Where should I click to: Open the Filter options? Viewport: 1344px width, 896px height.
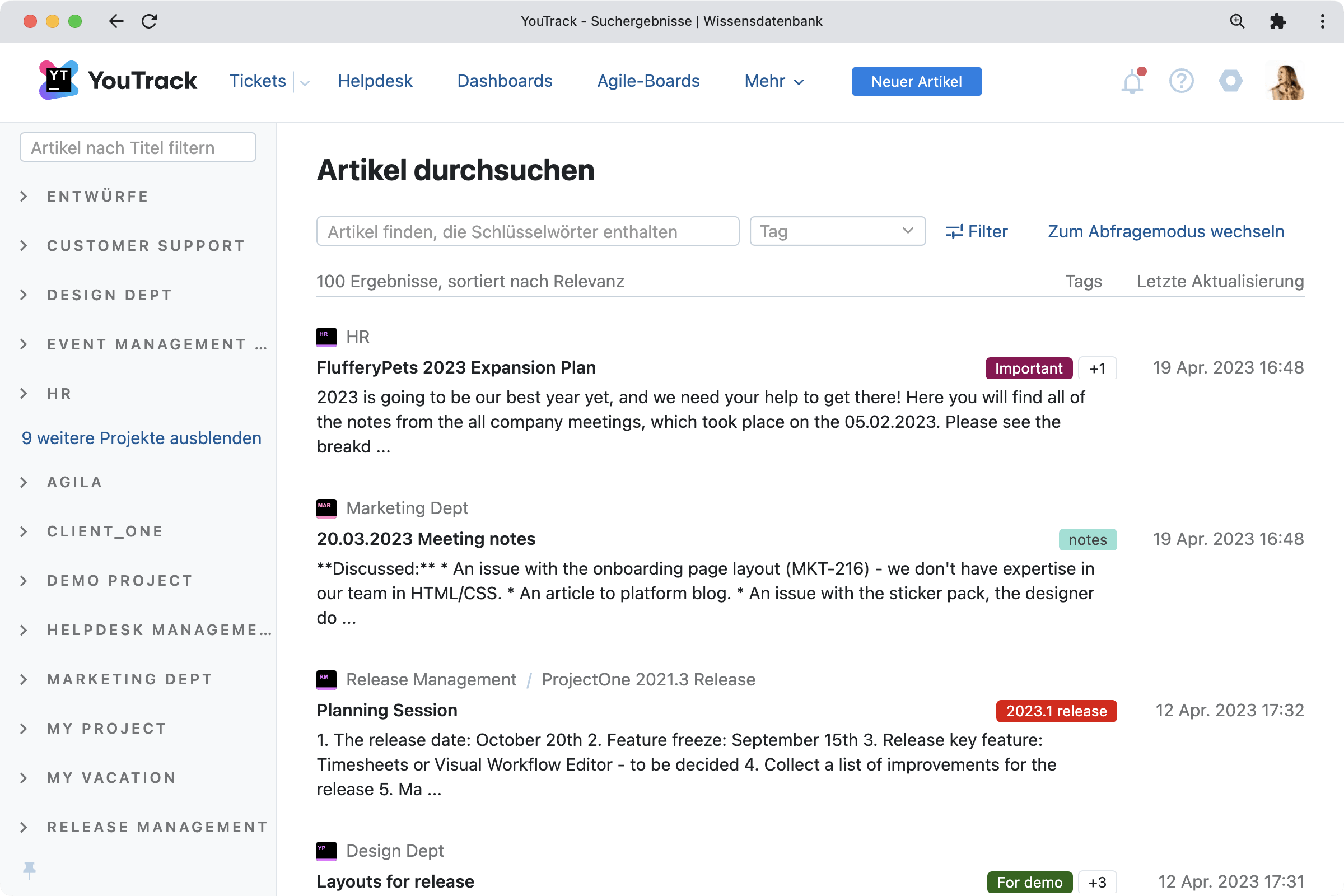(x=977, y=231)
